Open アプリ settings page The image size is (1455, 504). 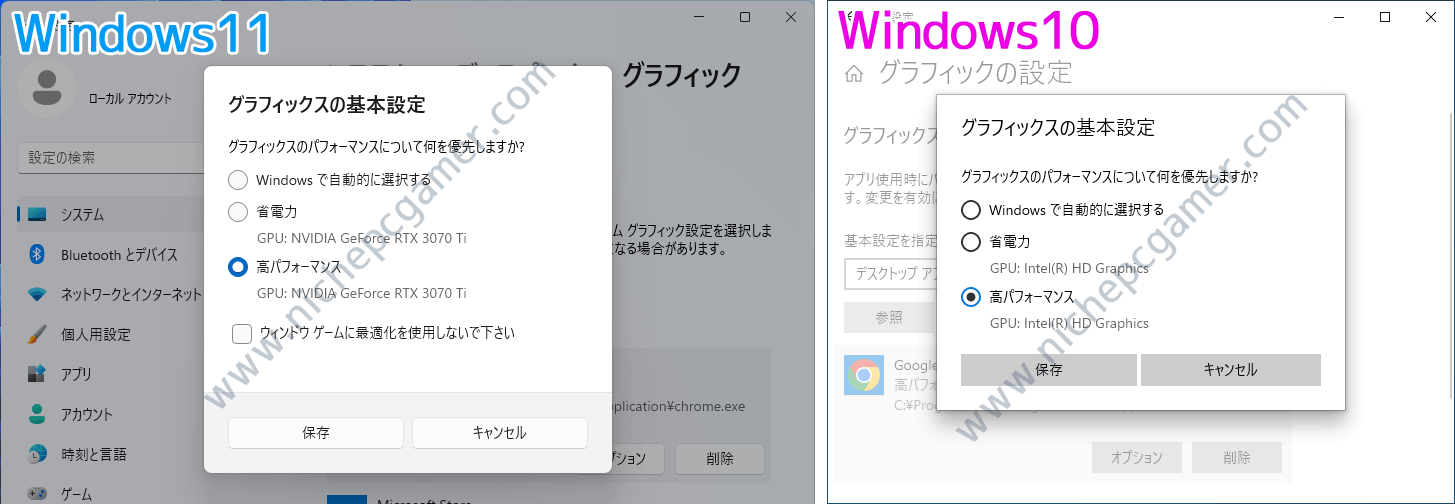point(110,374)
